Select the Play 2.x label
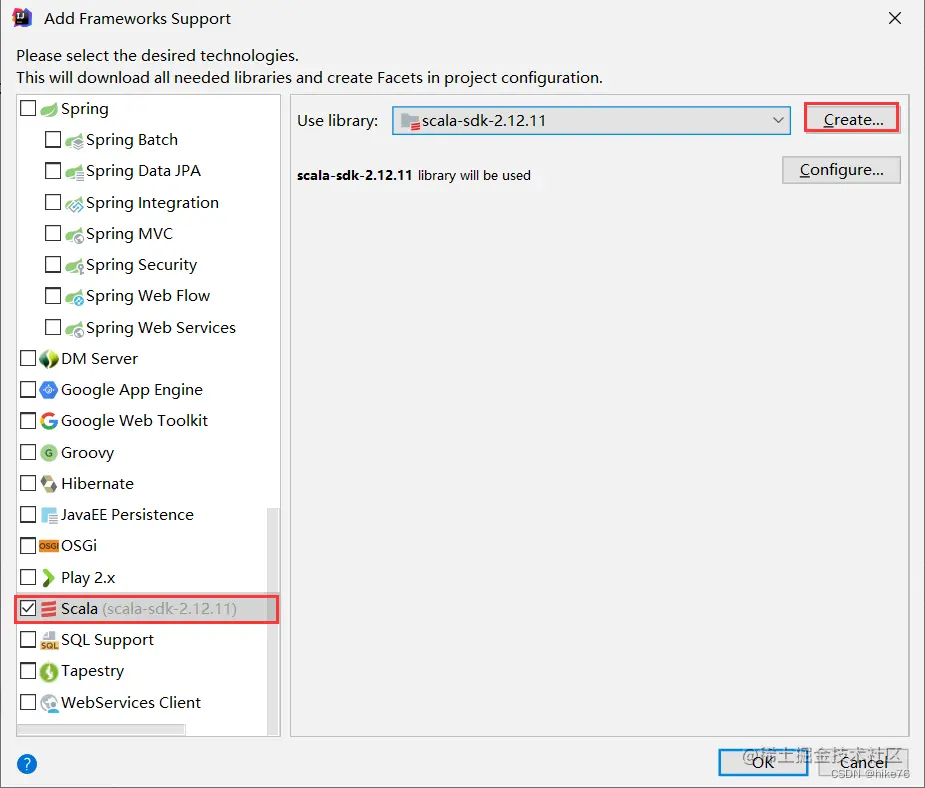This screenshot has height=788, width=925. pos(88,577)
